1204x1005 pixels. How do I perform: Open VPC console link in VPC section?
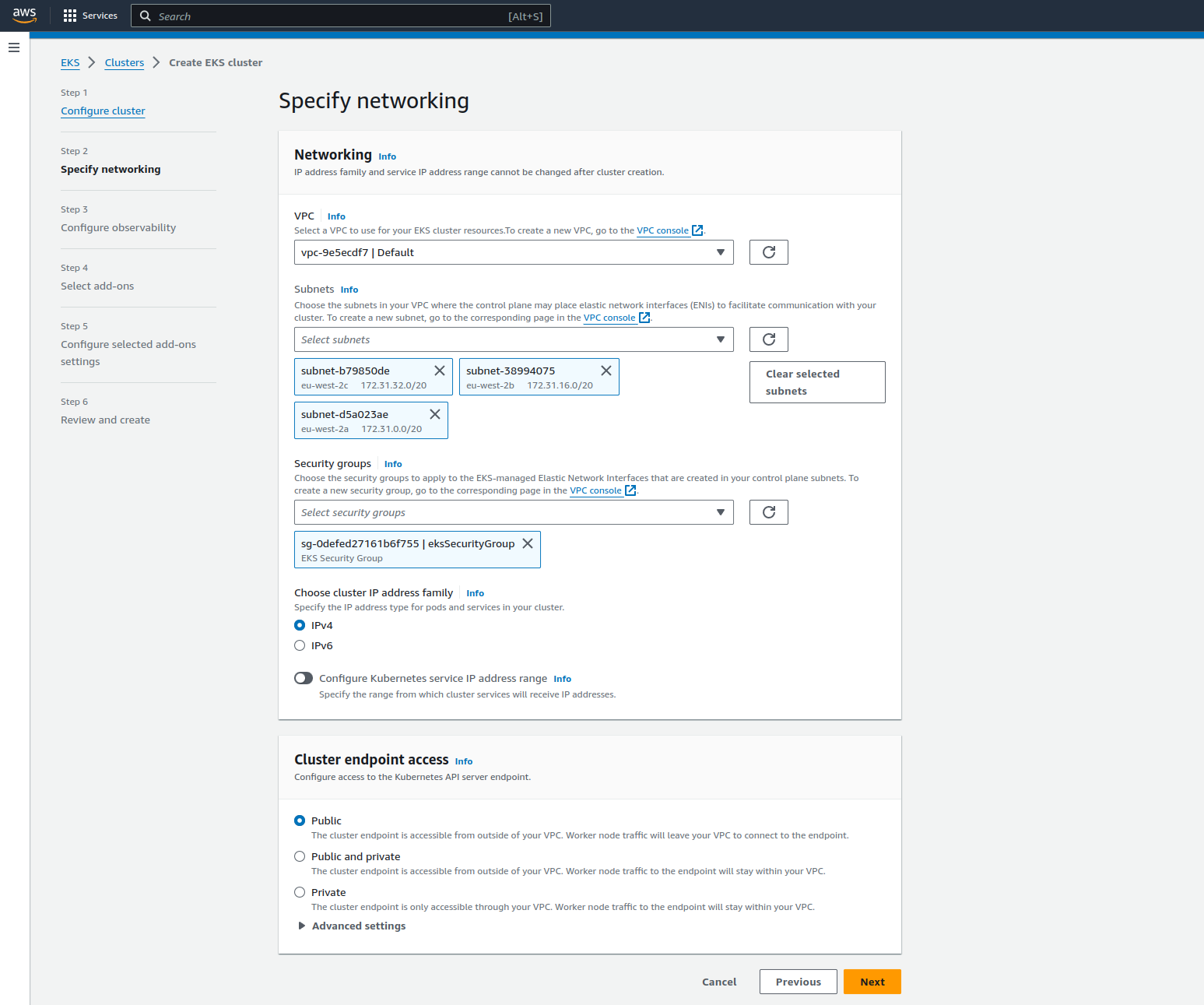pos(662,230)
